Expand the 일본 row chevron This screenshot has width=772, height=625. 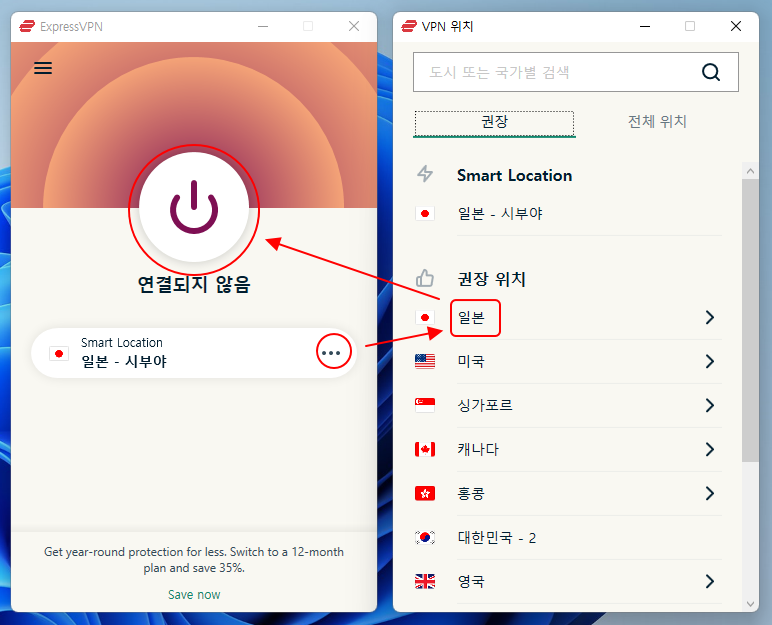pyautogui.click(x=709, y=317)
